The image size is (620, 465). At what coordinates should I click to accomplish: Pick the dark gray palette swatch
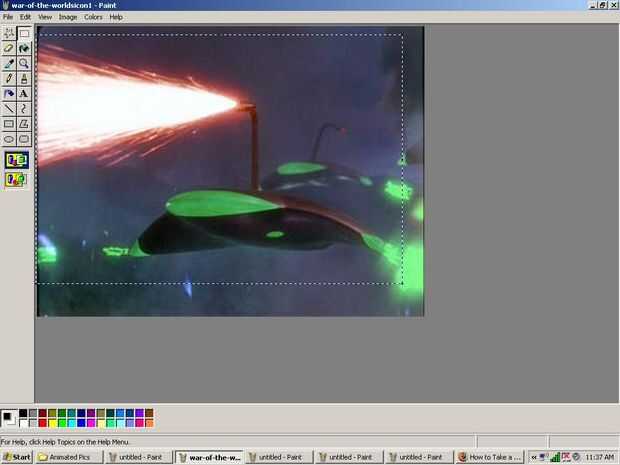pos(33,414)
